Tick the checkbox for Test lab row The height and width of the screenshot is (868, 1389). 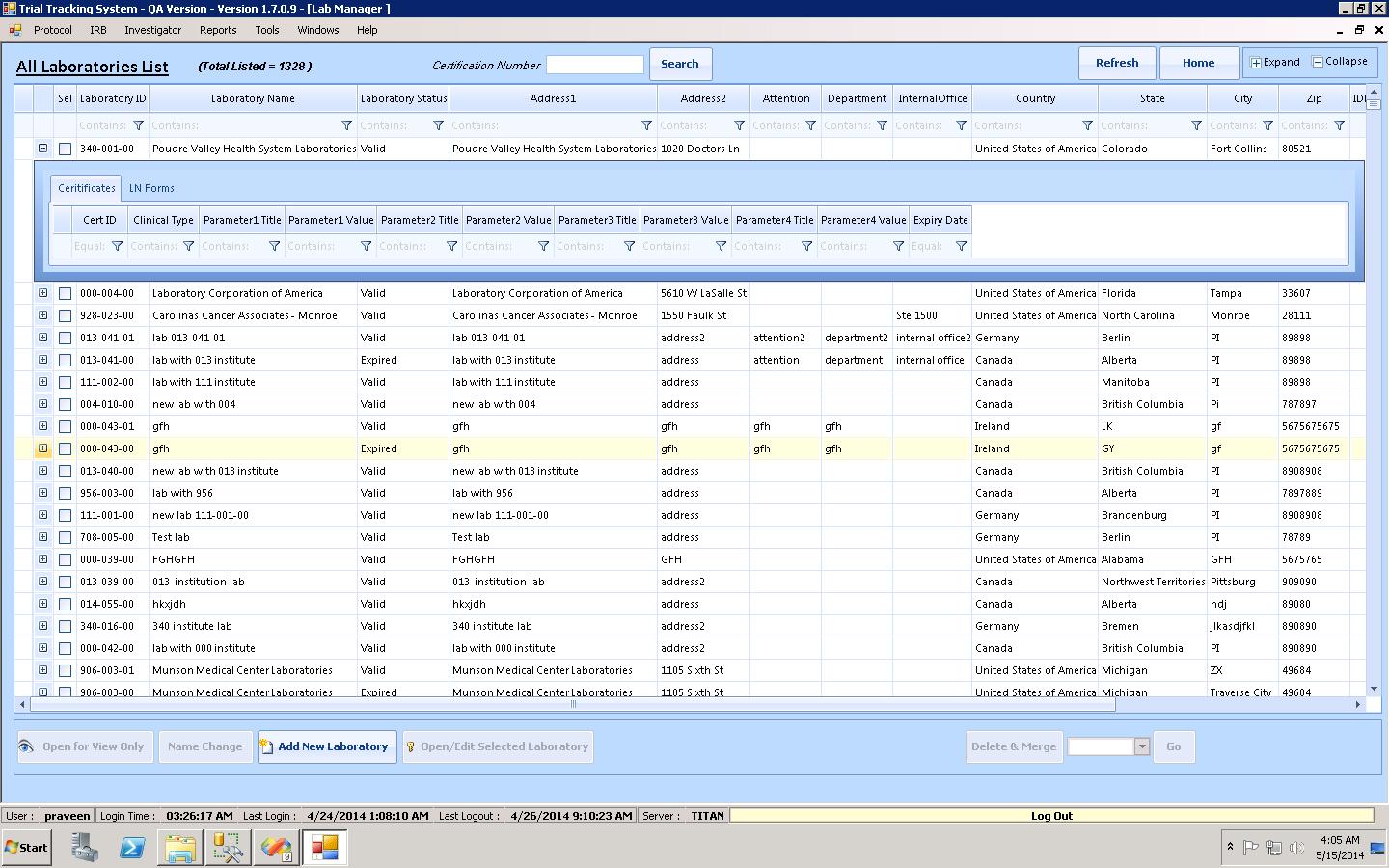pos(65,537)
